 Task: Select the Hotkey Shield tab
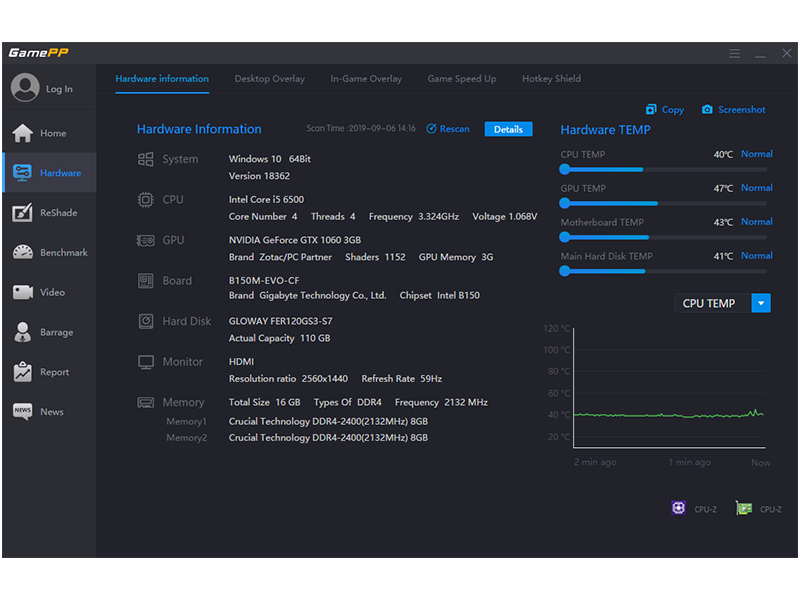tap(551, 79)
